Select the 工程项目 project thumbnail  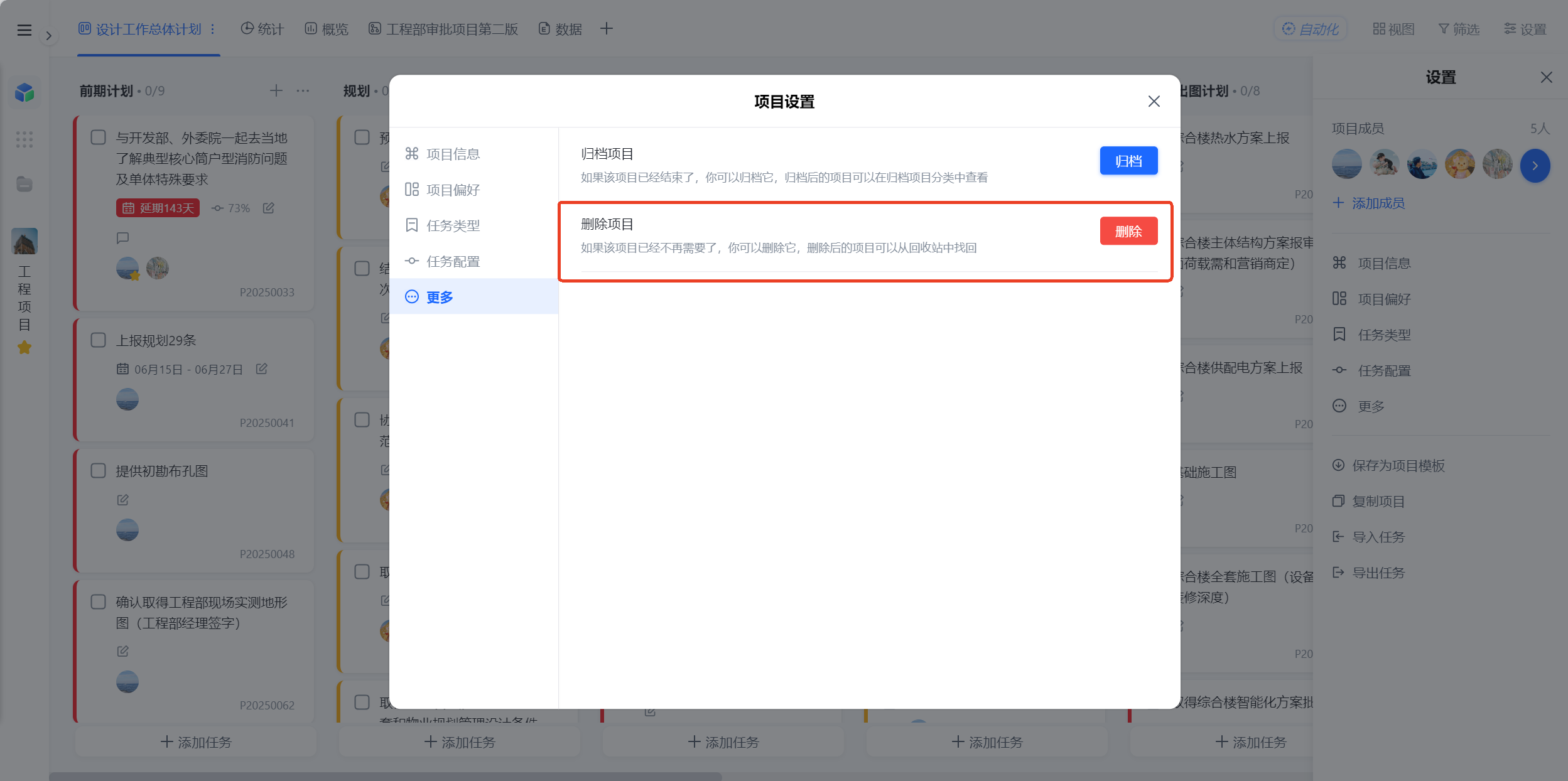[x=24, y=241]
